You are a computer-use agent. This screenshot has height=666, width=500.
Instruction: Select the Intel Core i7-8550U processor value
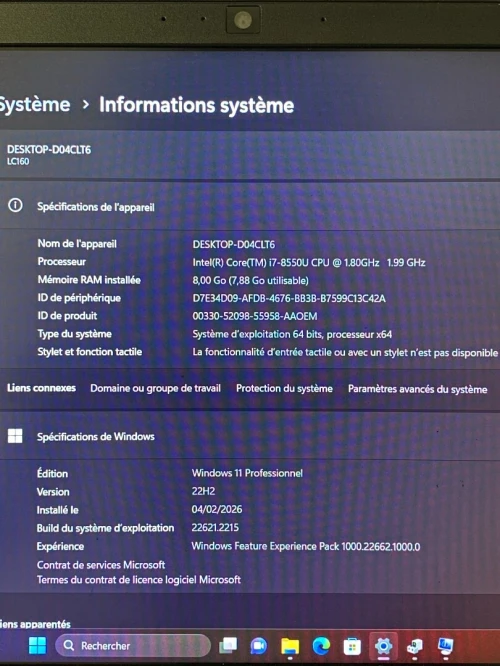(x=309, y=262)
